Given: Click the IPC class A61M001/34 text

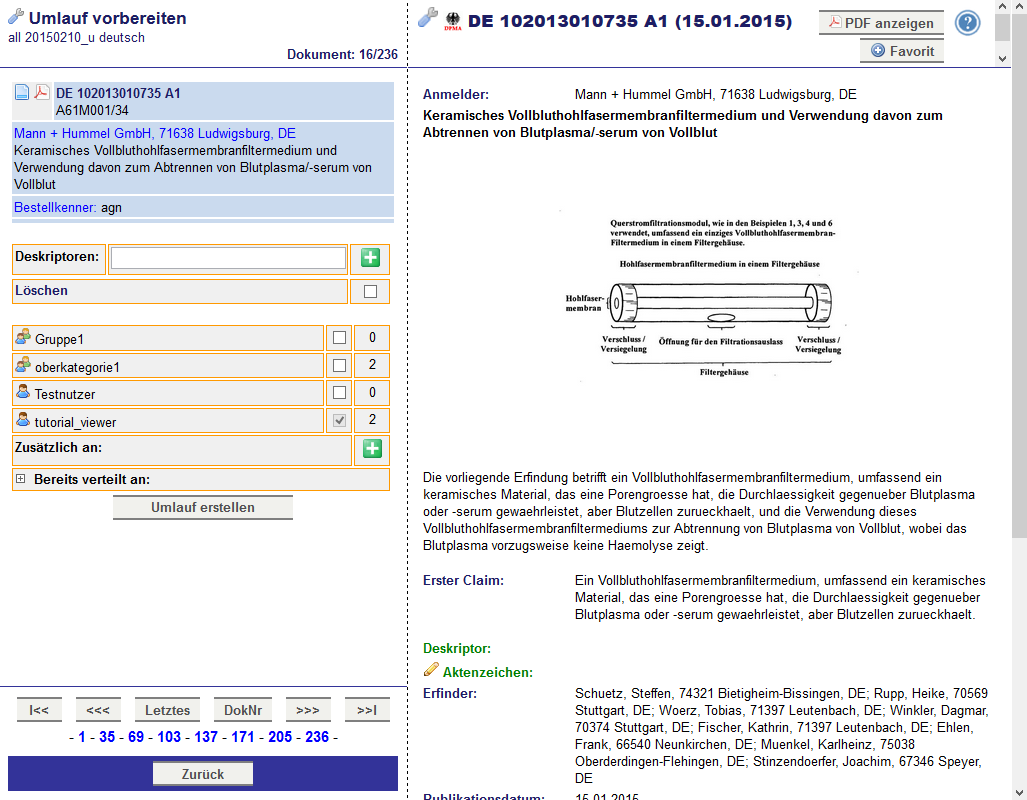Looking at the screenshot, I should coord(92,110).
